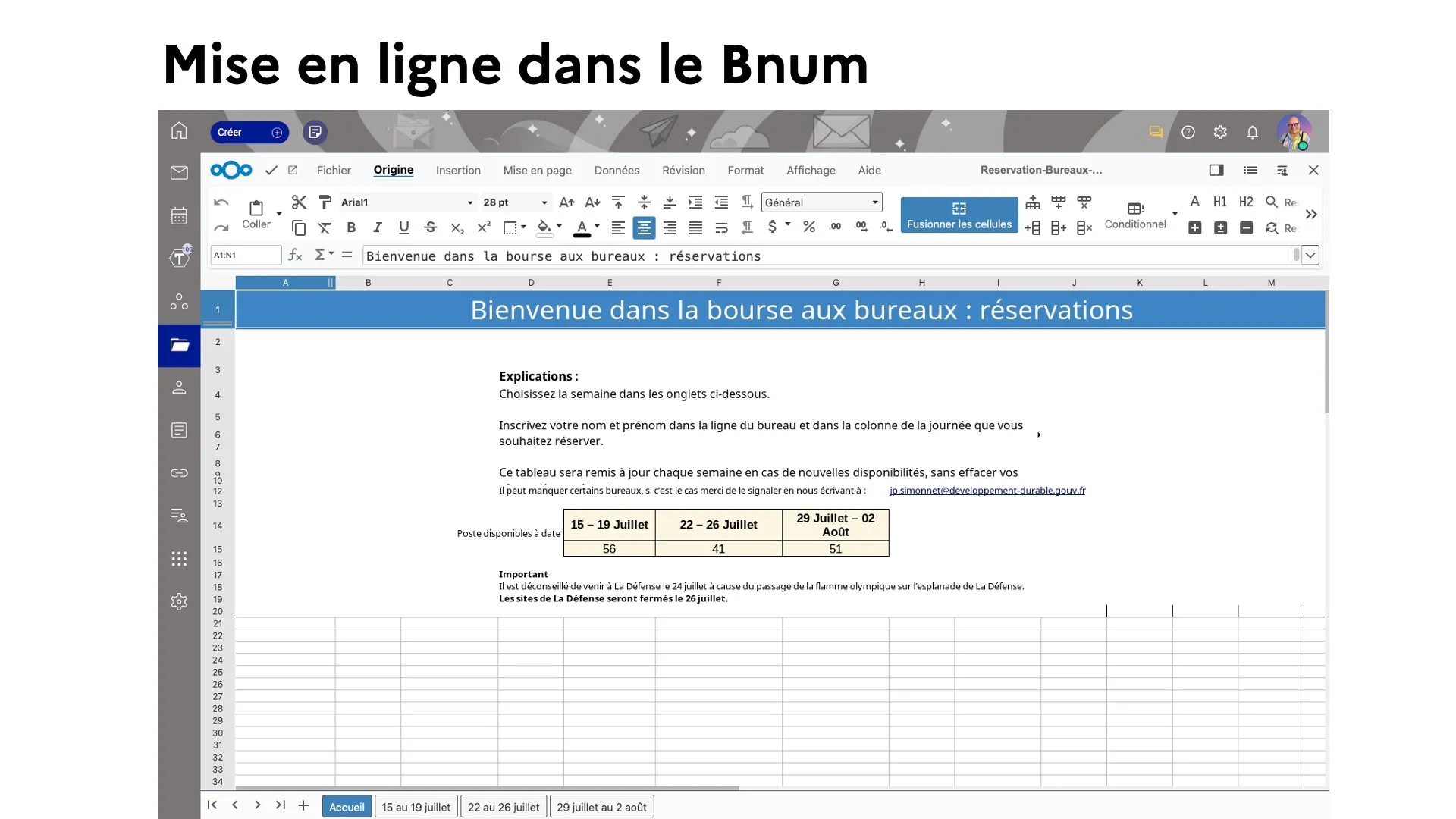Click the wrap text icon
Image resolution: width=1456 pixels, height=819 pixels.
coord(721,227)
